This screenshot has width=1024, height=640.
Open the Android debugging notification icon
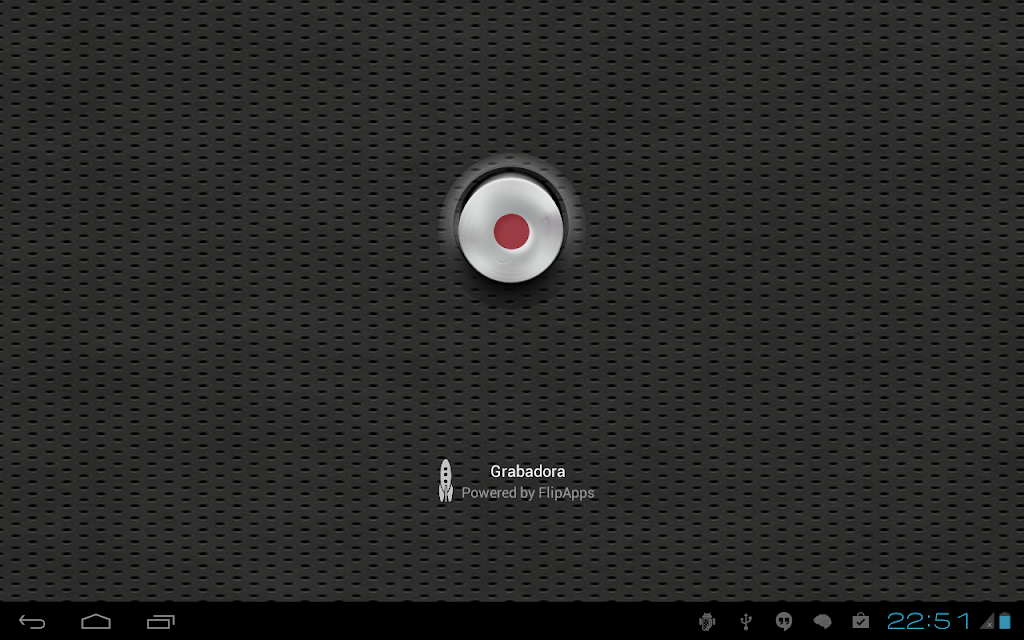(x=707, y=621)
